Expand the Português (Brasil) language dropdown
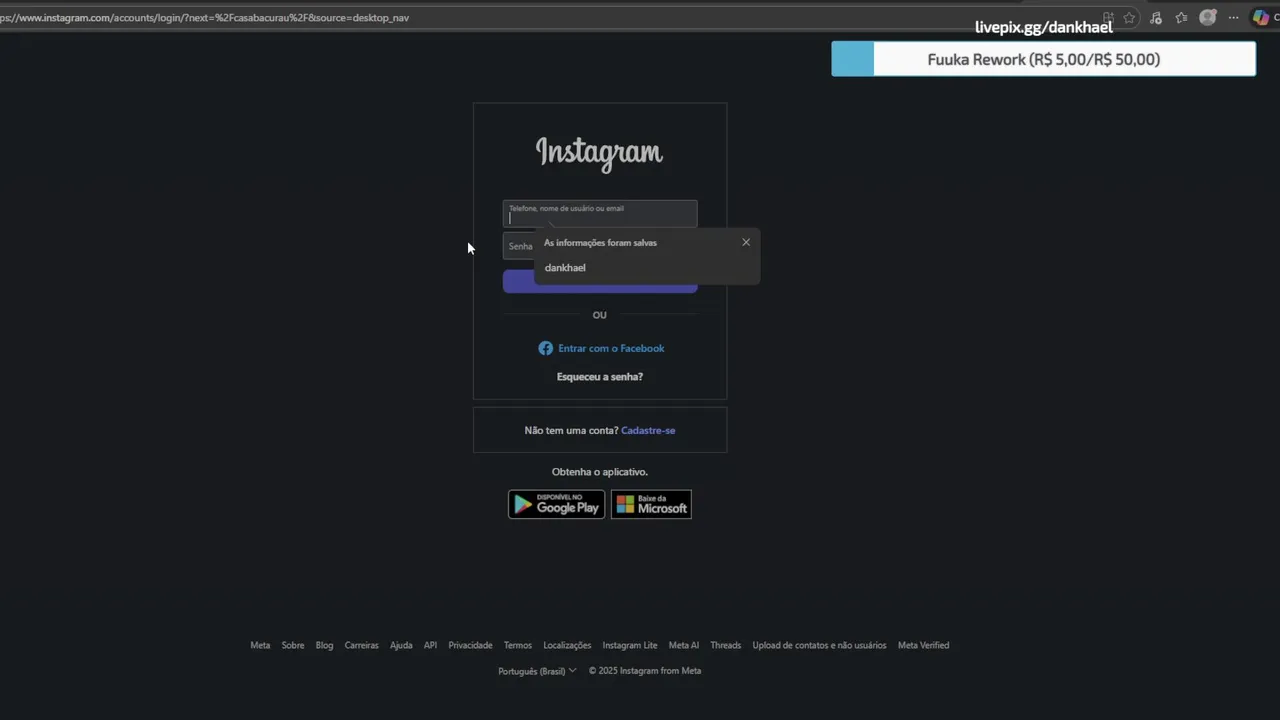Screen dimensions: 1280x720 537,671
